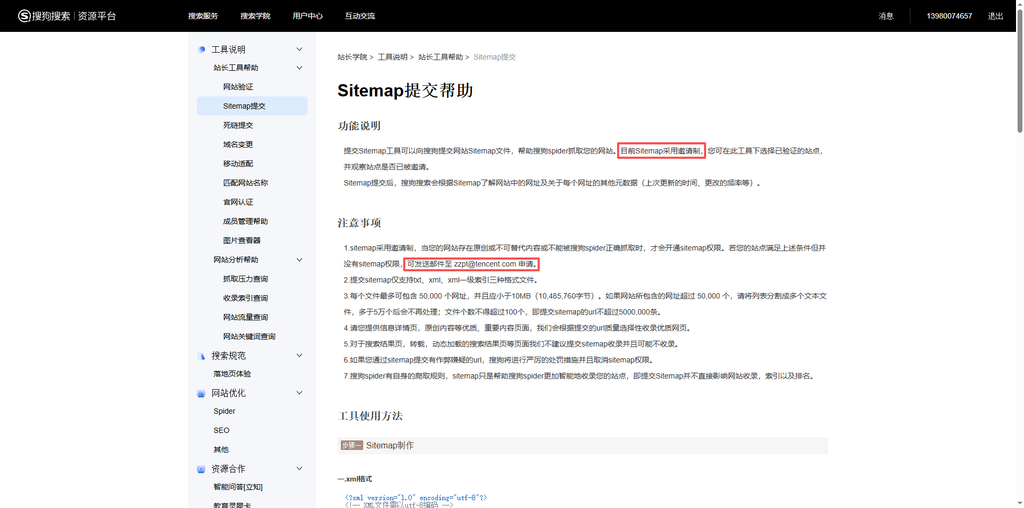Click the 资源平台 text beside logo
1024x508 pixels.
pos(97,16)
